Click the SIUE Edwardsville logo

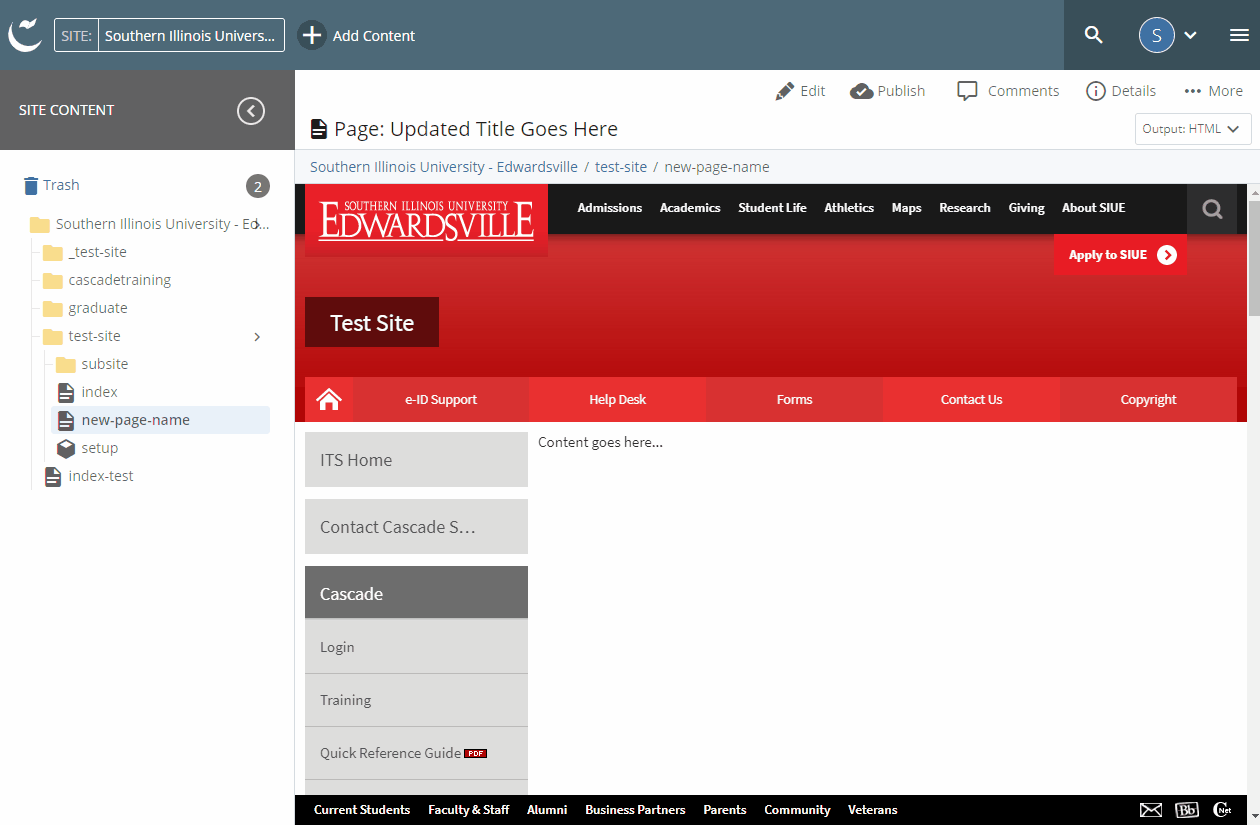(426, 221)
